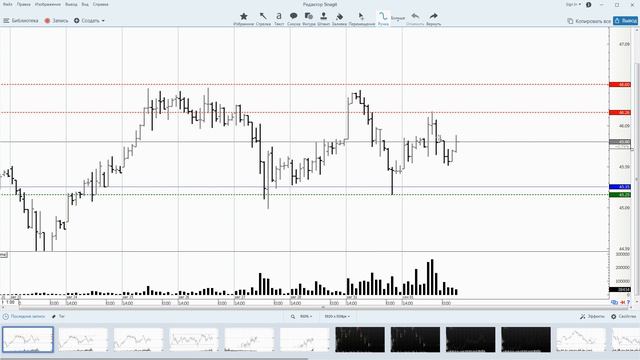Click the black volume value label
Viewport: 640px width, 360px height.
click(620, 289)
